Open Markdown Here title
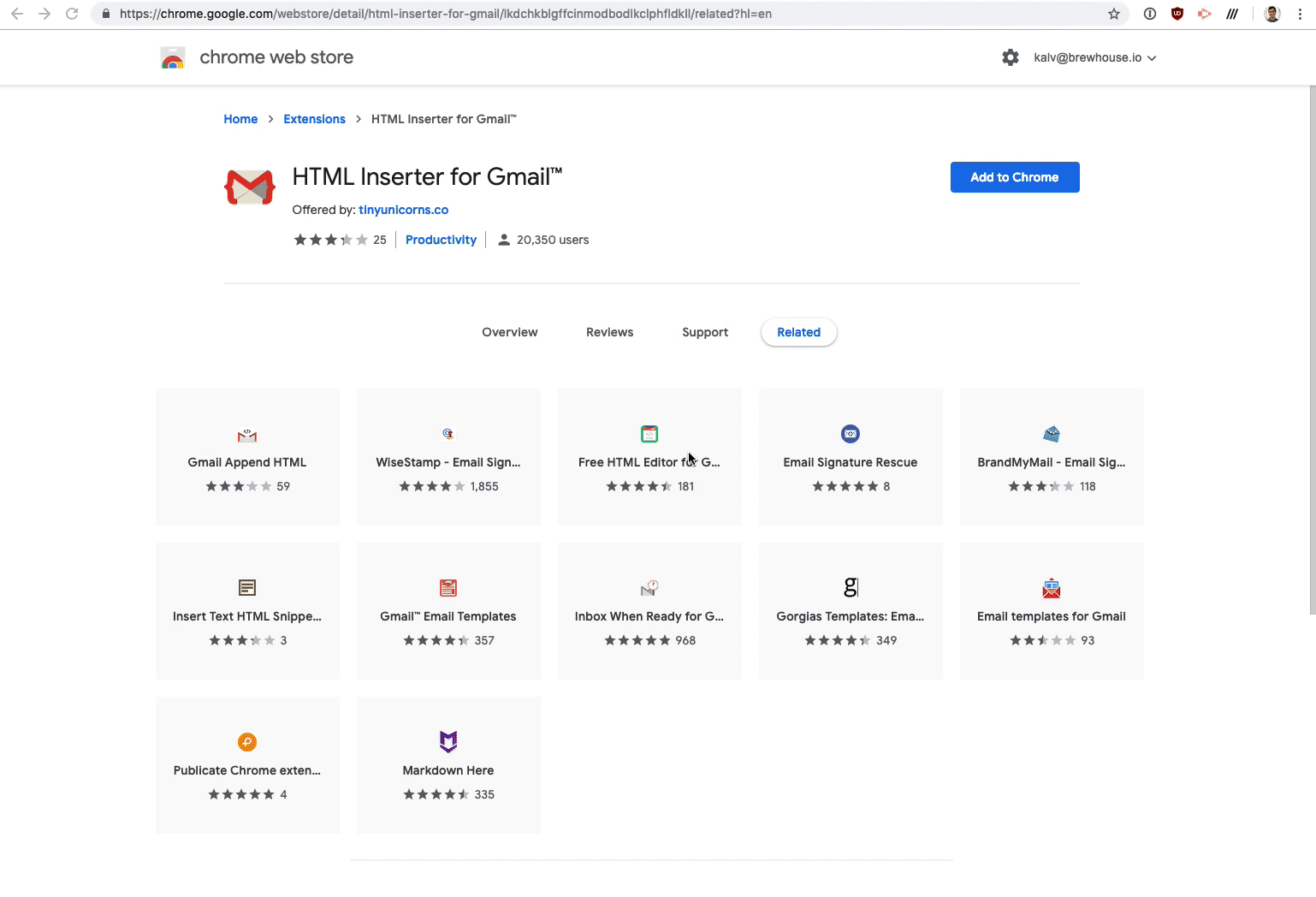1316x897 pixels. [448, 770]
